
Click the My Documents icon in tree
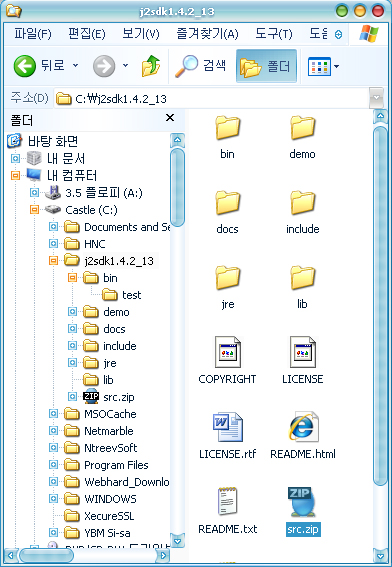pos(34,158)
